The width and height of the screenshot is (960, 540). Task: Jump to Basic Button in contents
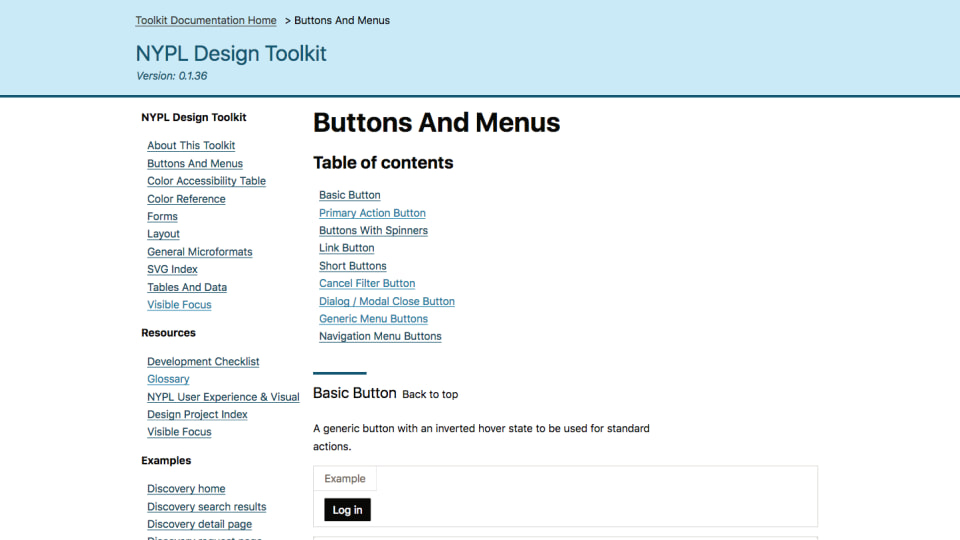click(350, 195)
